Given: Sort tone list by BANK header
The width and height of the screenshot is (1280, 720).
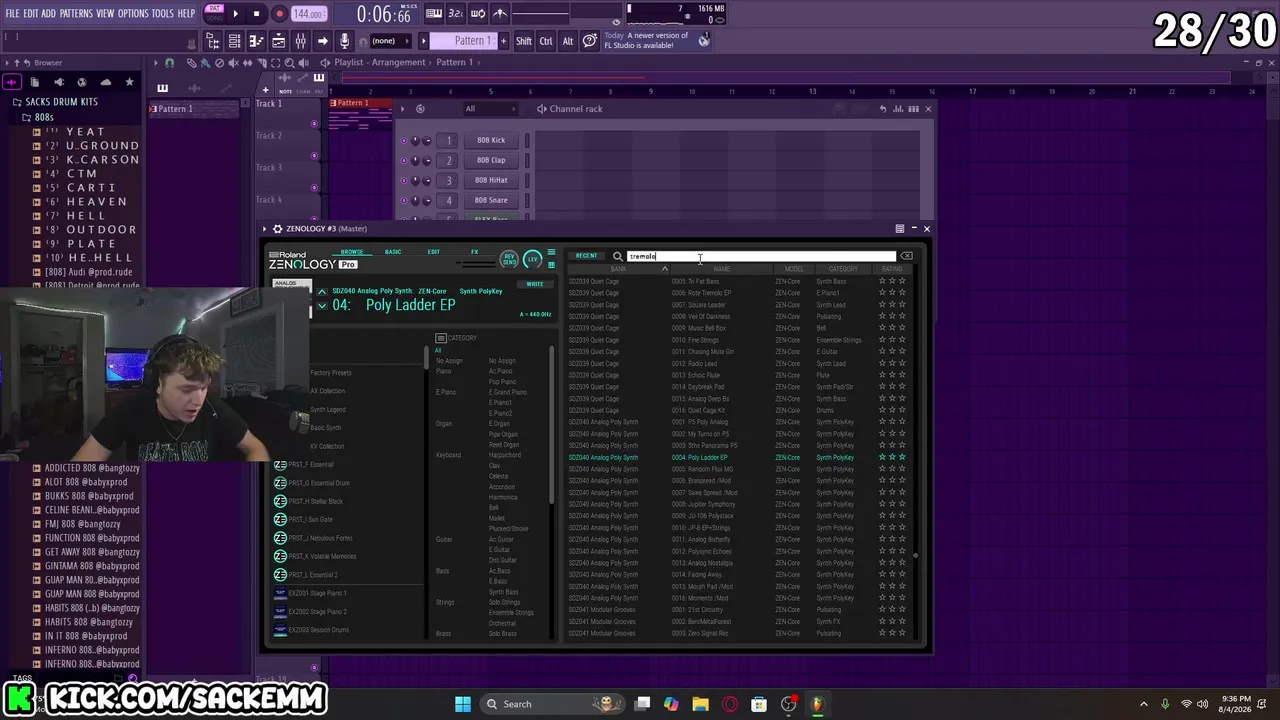Looking at the screenshot, I should click(618, 269).
